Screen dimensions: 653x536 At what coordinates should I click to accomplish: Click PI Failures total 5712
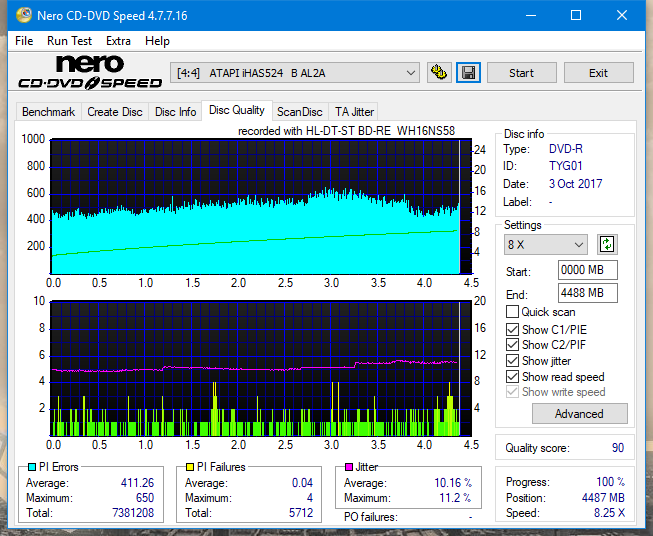click(301, 513)
